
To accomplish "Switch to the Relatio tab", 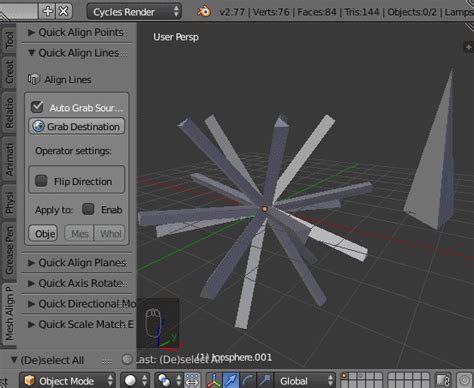I will [x=9, y=112].
